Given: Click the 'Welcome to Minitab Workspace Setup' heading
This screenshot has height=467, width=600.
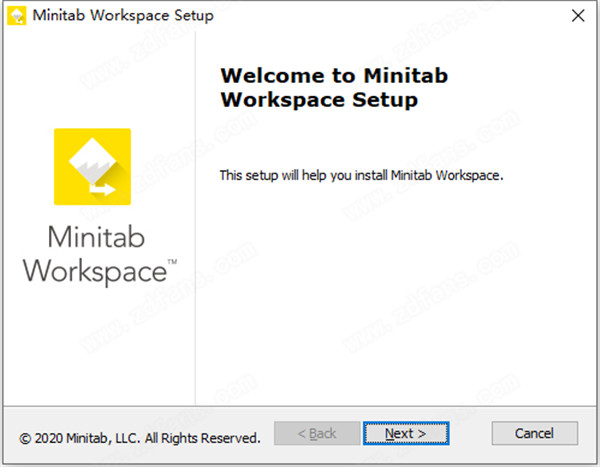Looking at the screenshot, I should pyautogui.click(x=334, y=87).
